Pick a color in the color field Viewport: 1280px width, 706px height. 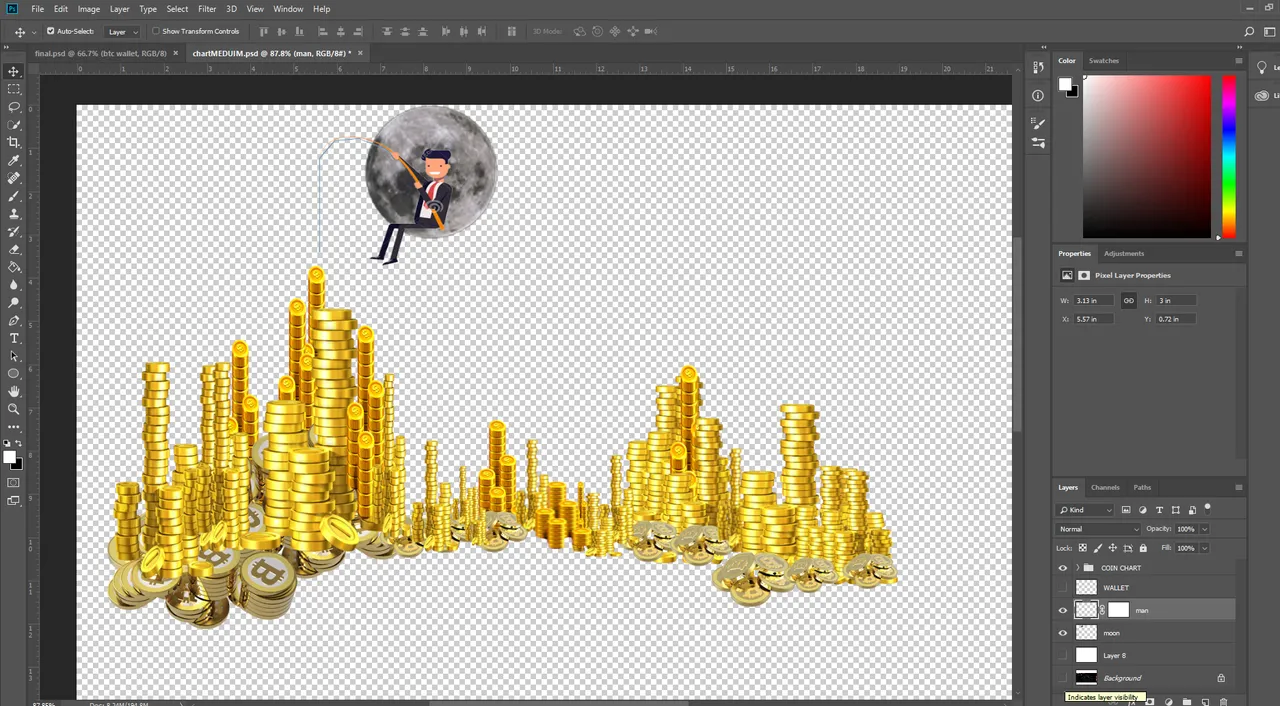(x=1146, y=157)
